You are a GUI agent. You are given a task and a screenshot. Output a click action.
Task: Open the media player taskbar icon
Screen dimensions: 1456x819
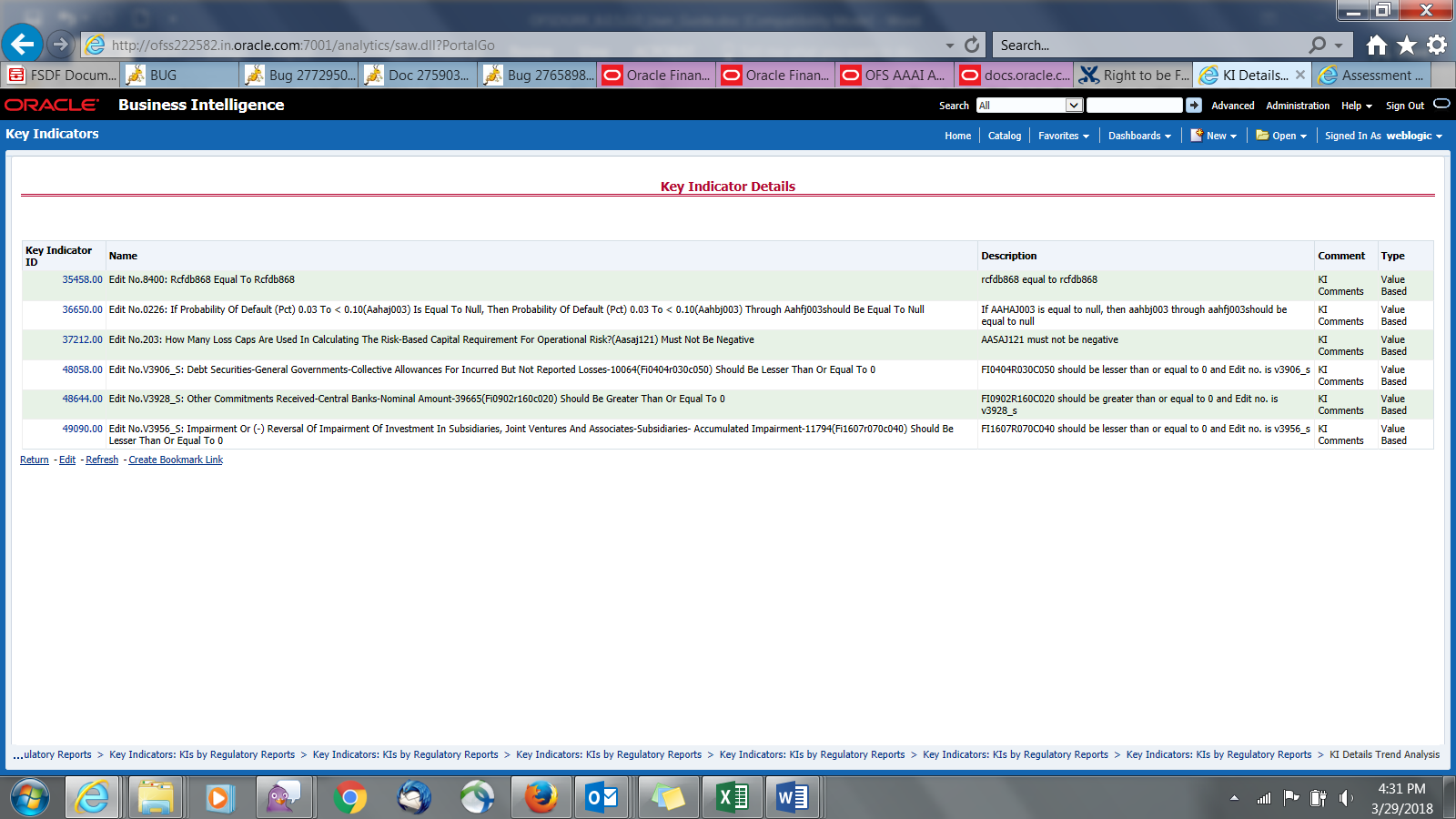(x=218, y=798)
